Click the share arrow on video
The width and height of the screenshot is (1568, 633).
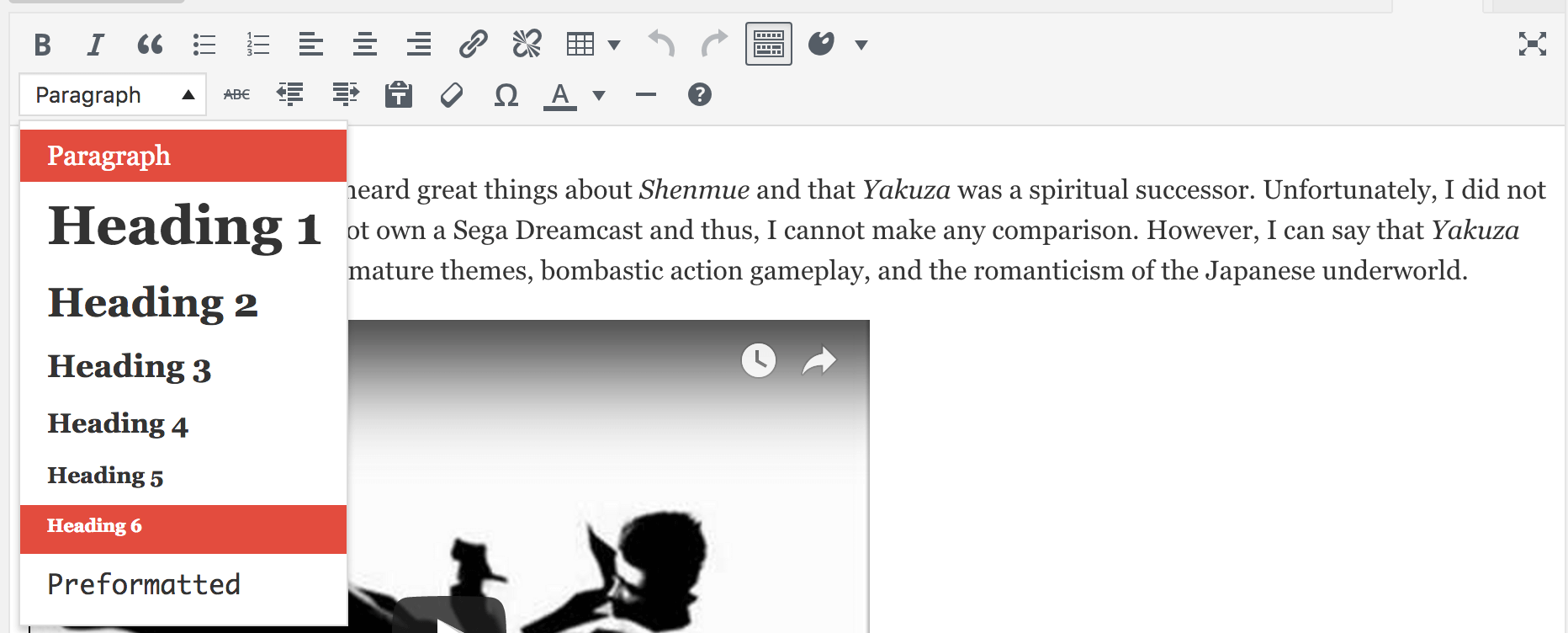pyautogui.click(x=818, y=360)
